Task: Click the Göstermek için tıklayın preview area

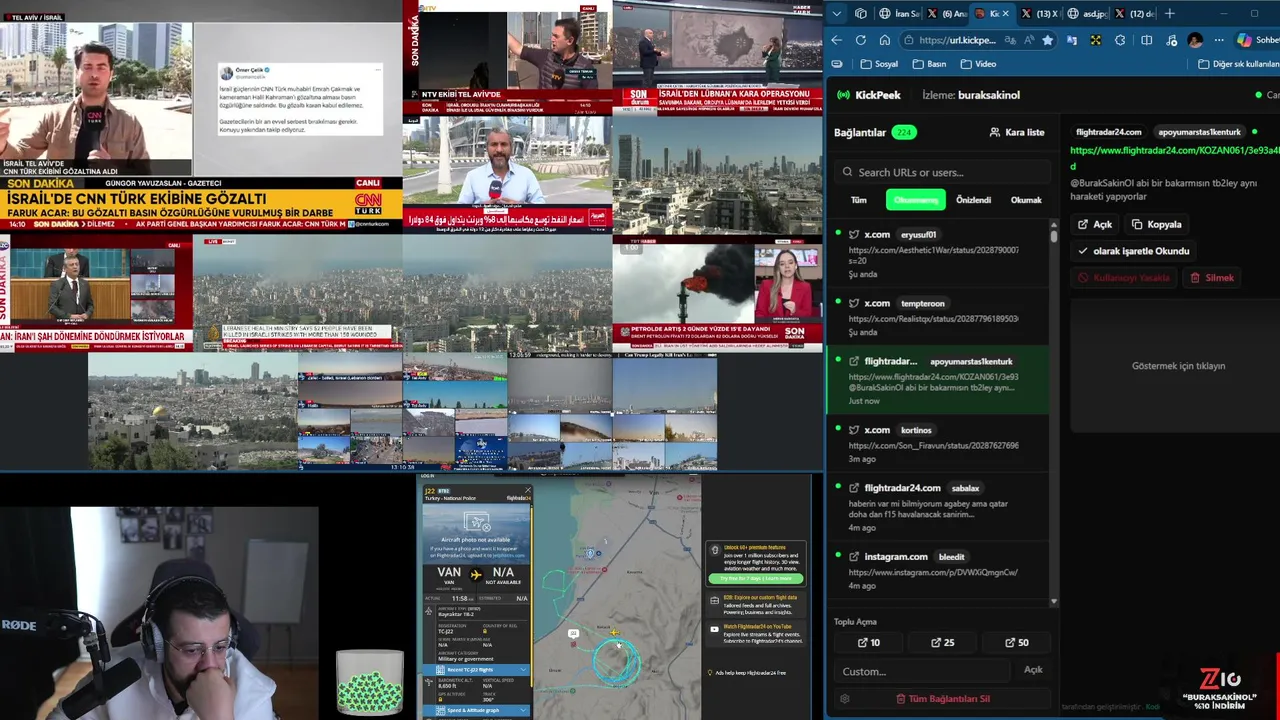Action: 1177,366
